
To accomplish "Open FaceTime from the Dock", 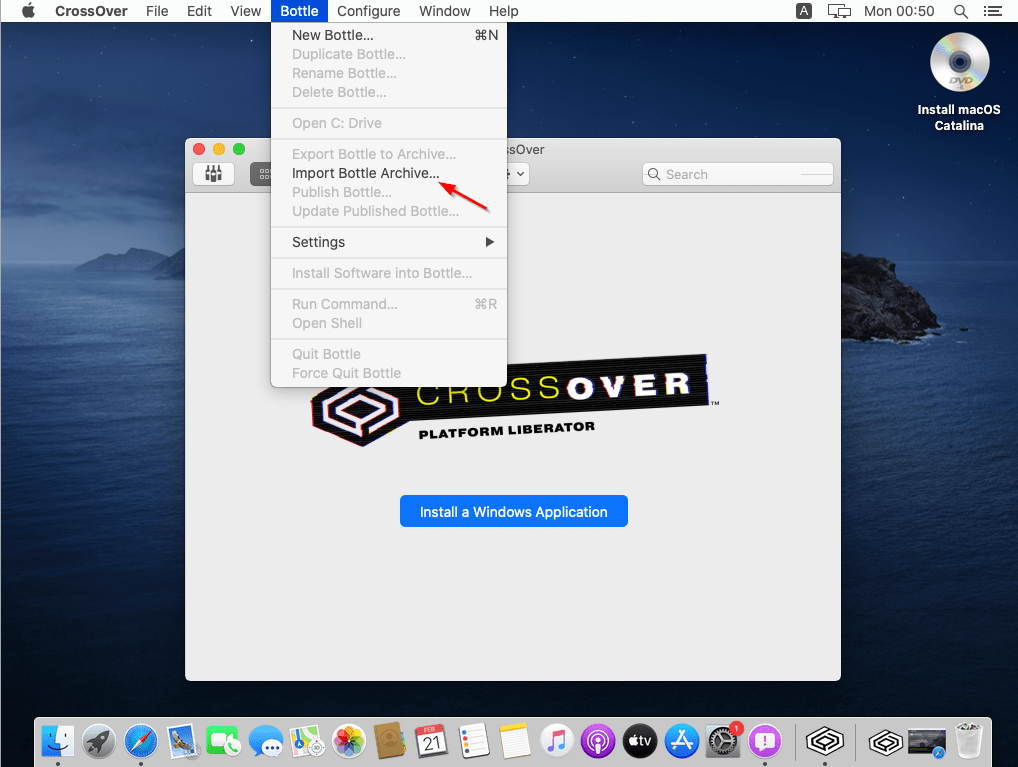I will [223, 741].
